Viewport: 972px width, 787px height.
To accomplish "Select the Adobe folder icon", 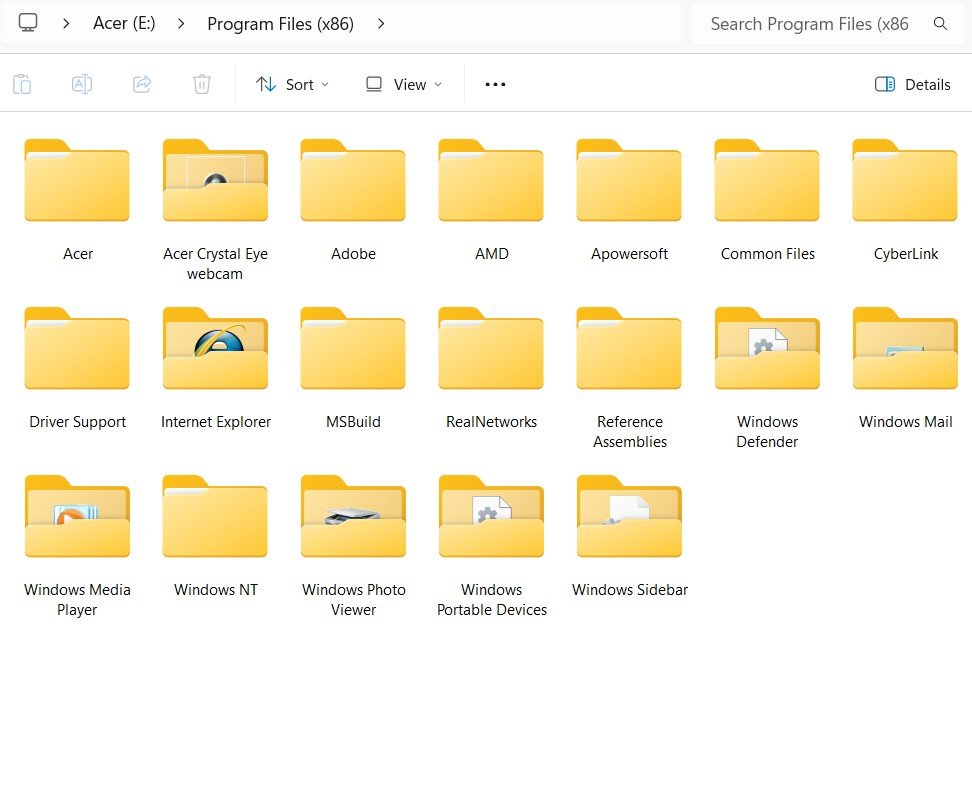I will point(353,180).
